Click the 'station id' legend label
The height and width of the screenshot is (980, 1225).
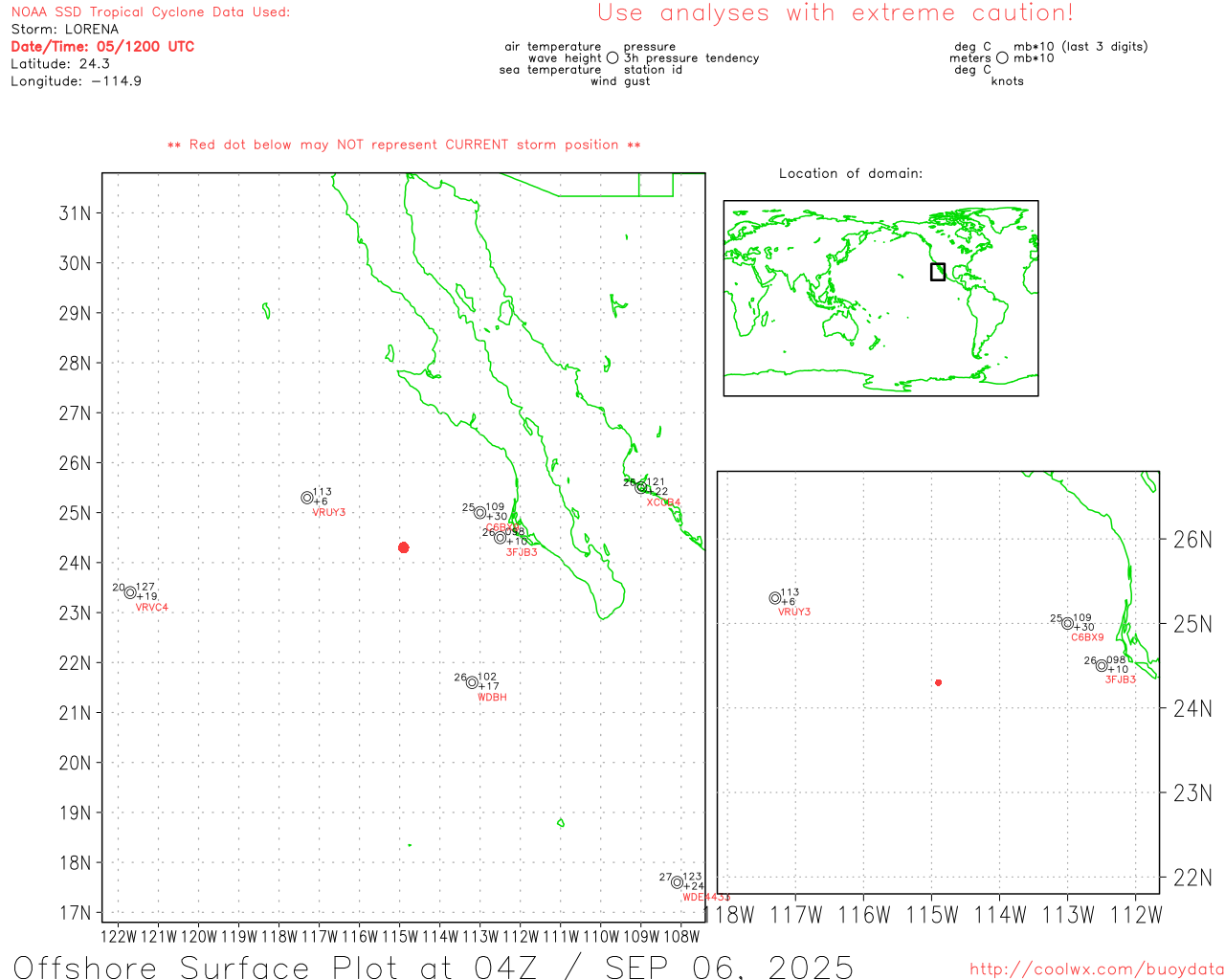point(653,70)
